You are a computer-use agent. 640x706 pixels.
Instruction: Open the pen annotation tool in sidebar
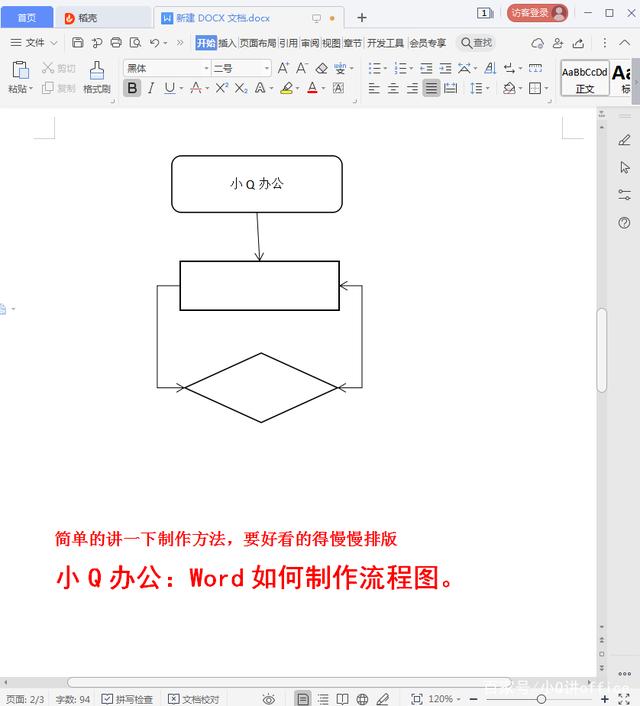tap(624, 140)
